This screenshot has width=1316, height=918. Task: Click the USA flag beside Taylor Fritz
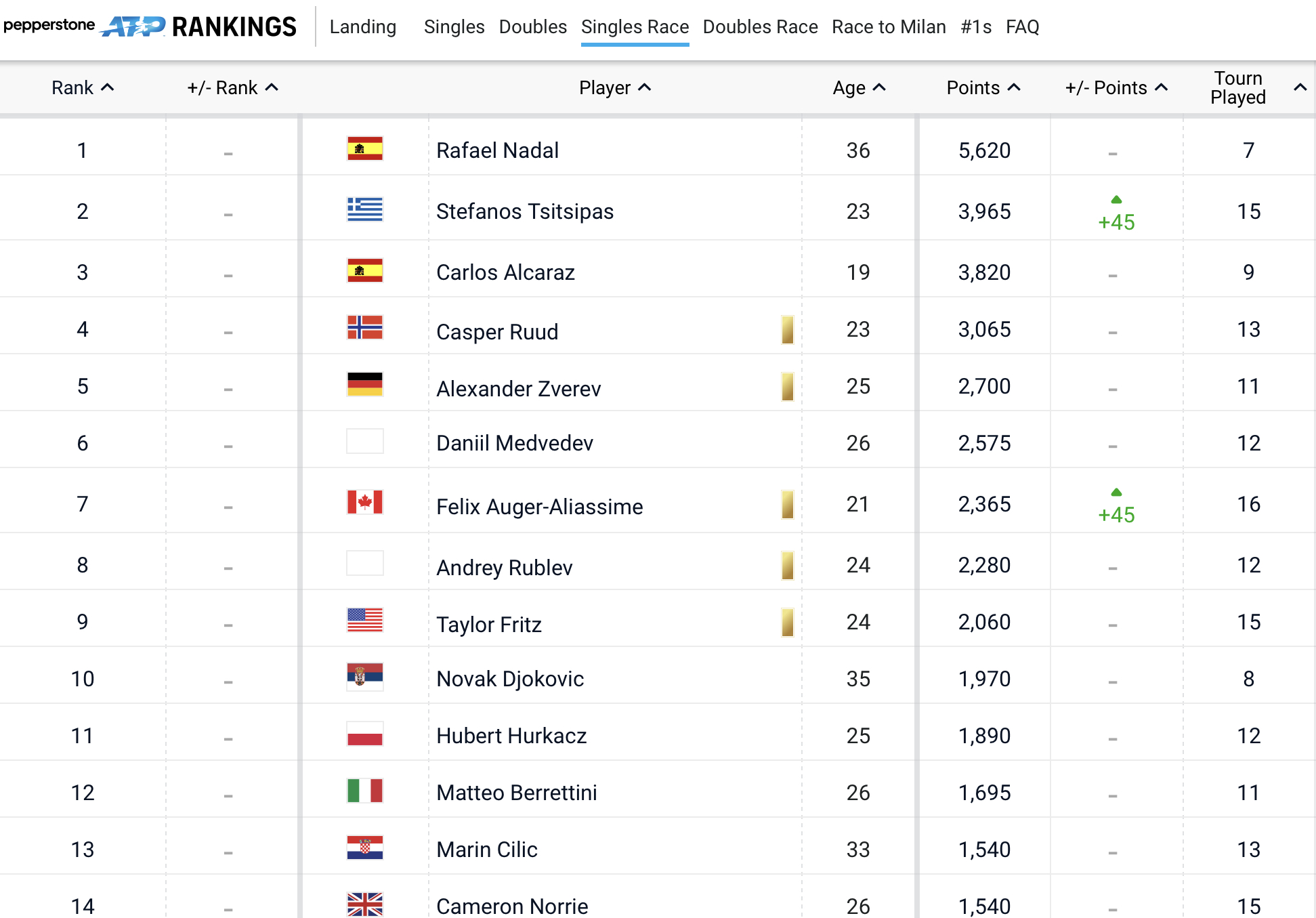(x=364, y=620)
